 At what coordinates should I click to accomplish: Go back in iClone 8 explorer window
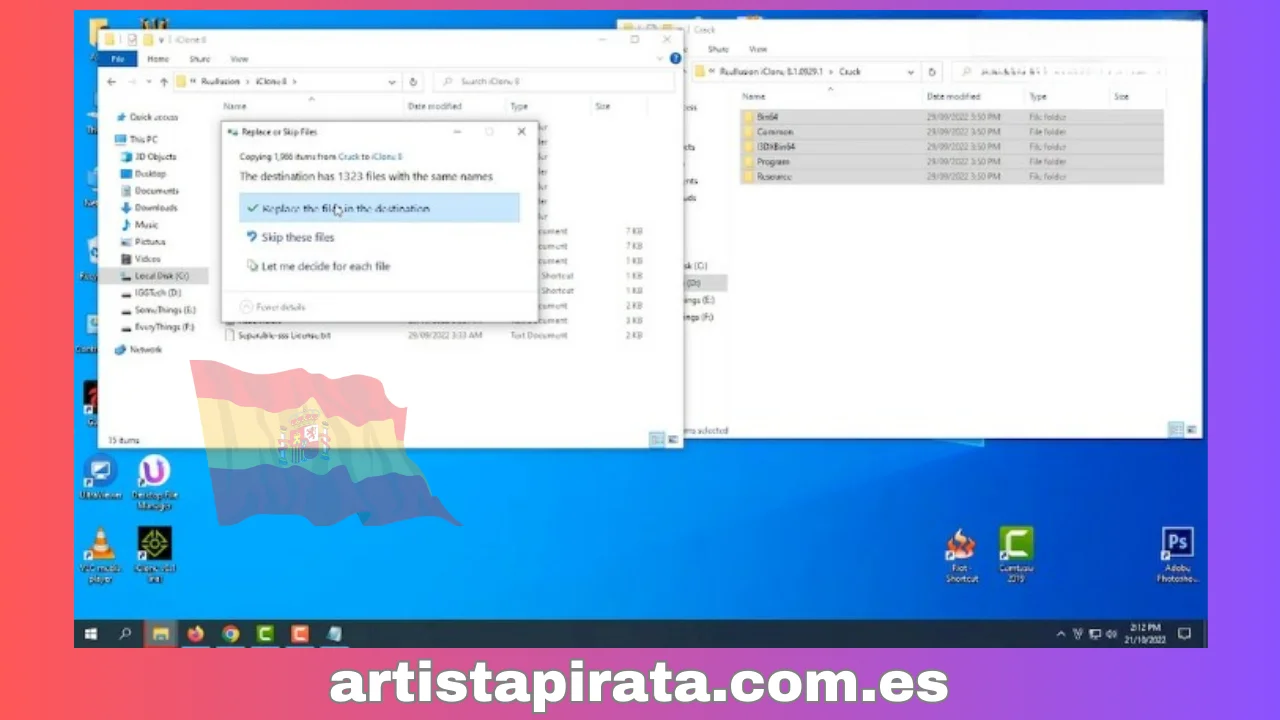coord(111,82)
